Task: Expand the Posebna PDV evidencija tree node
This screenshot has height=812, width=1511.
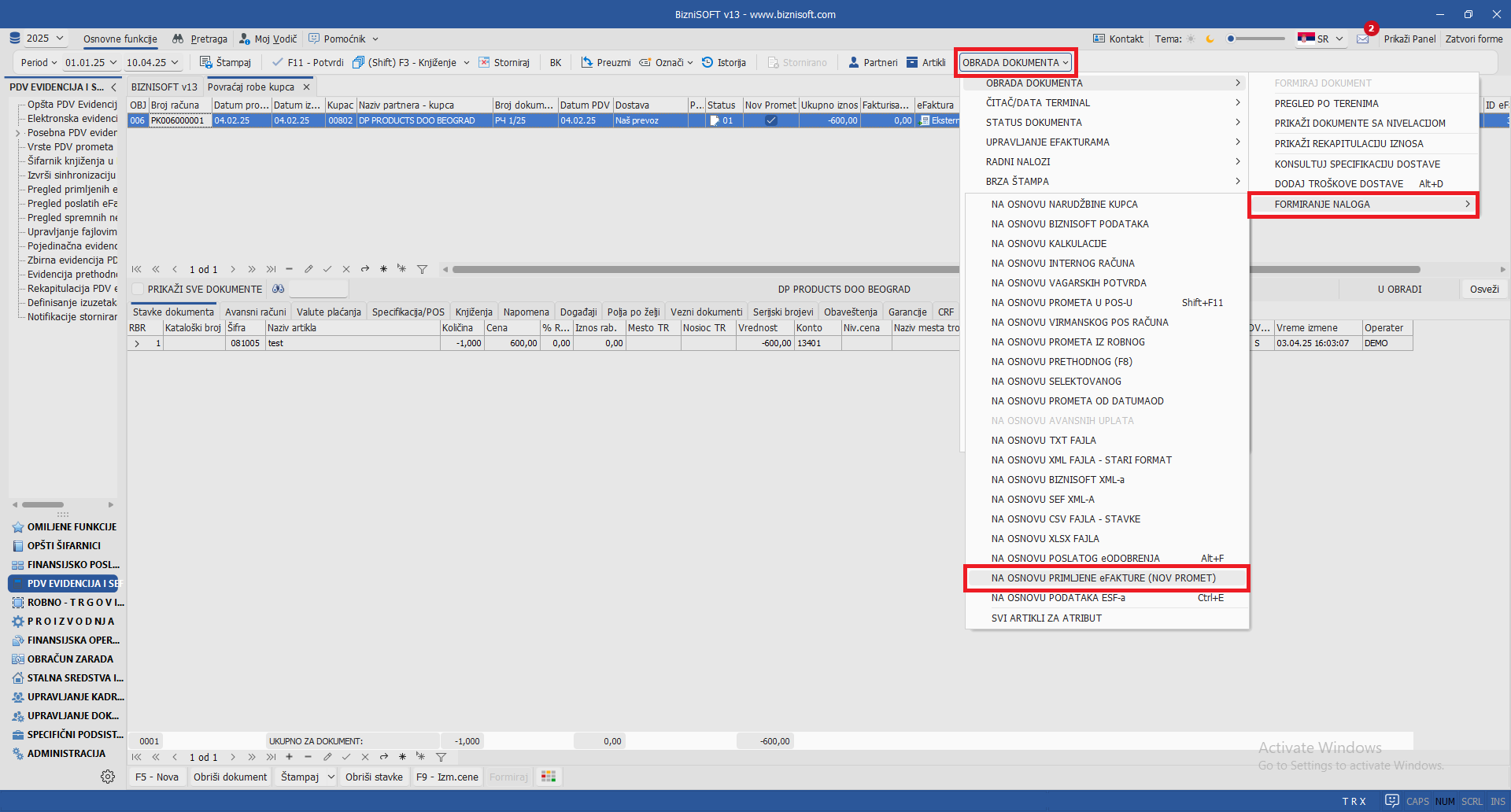Action: coord(18,133)
